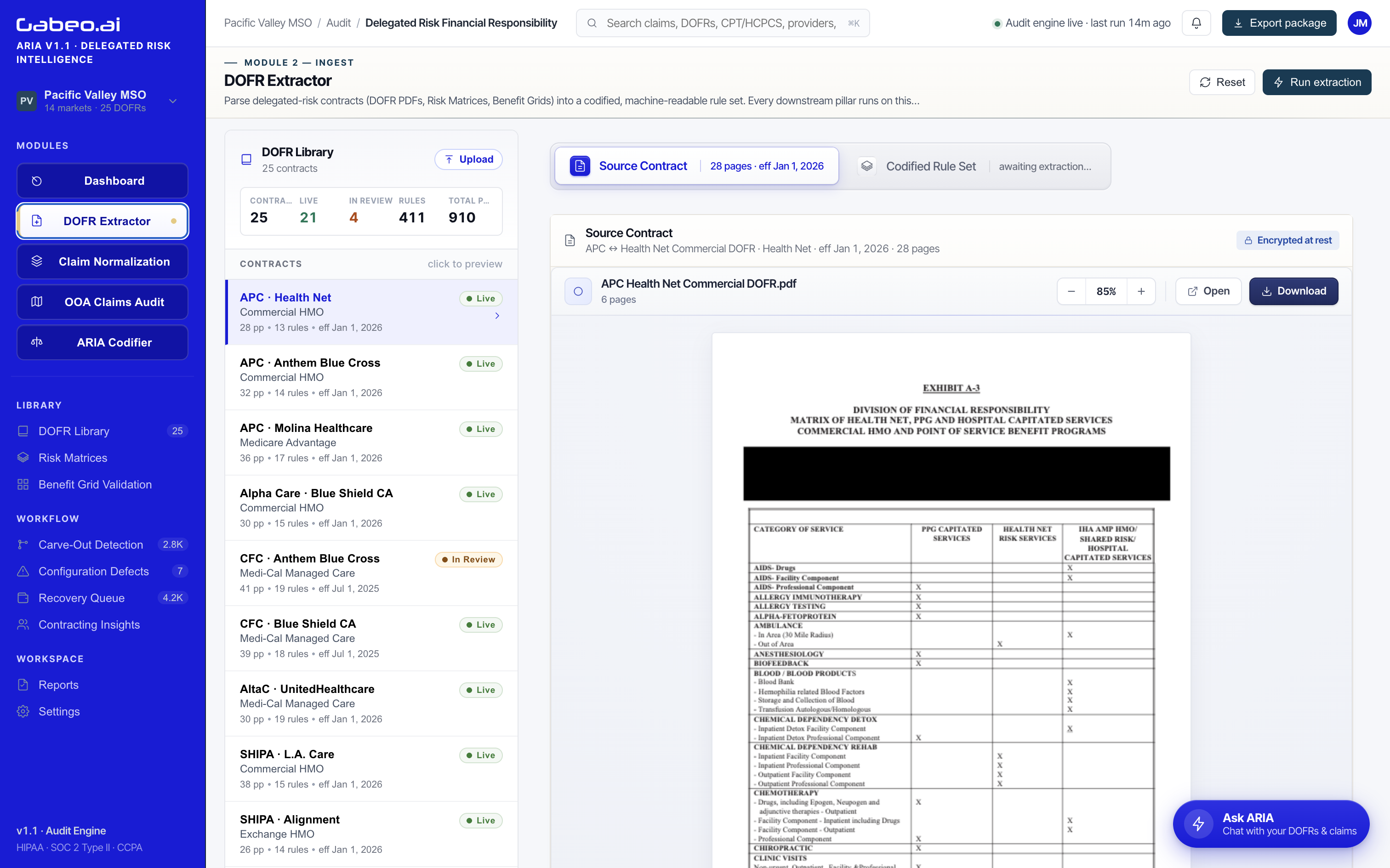Screen dimensions: 1390x868
Task: Zoom out the PDF with minus button
Action: pyautogui.click(x=1071, y=291)
